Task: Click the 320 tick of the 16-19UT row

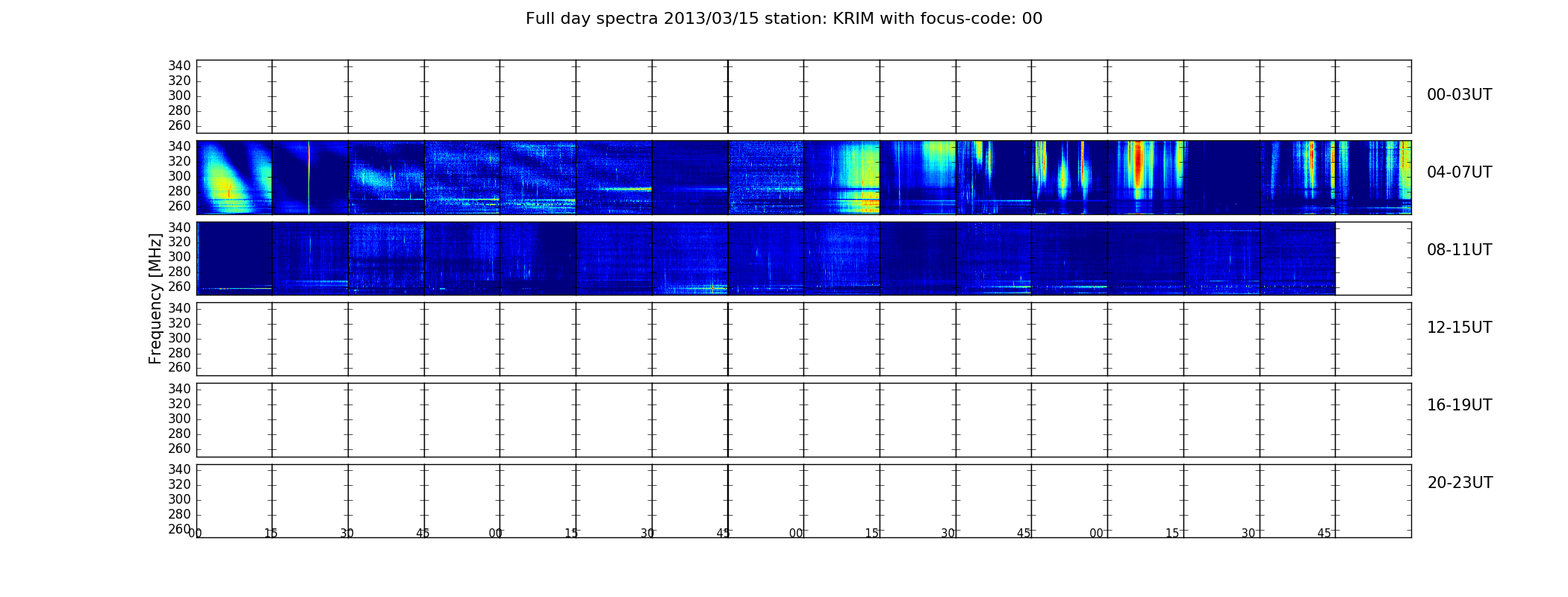Action: (179, 404)
